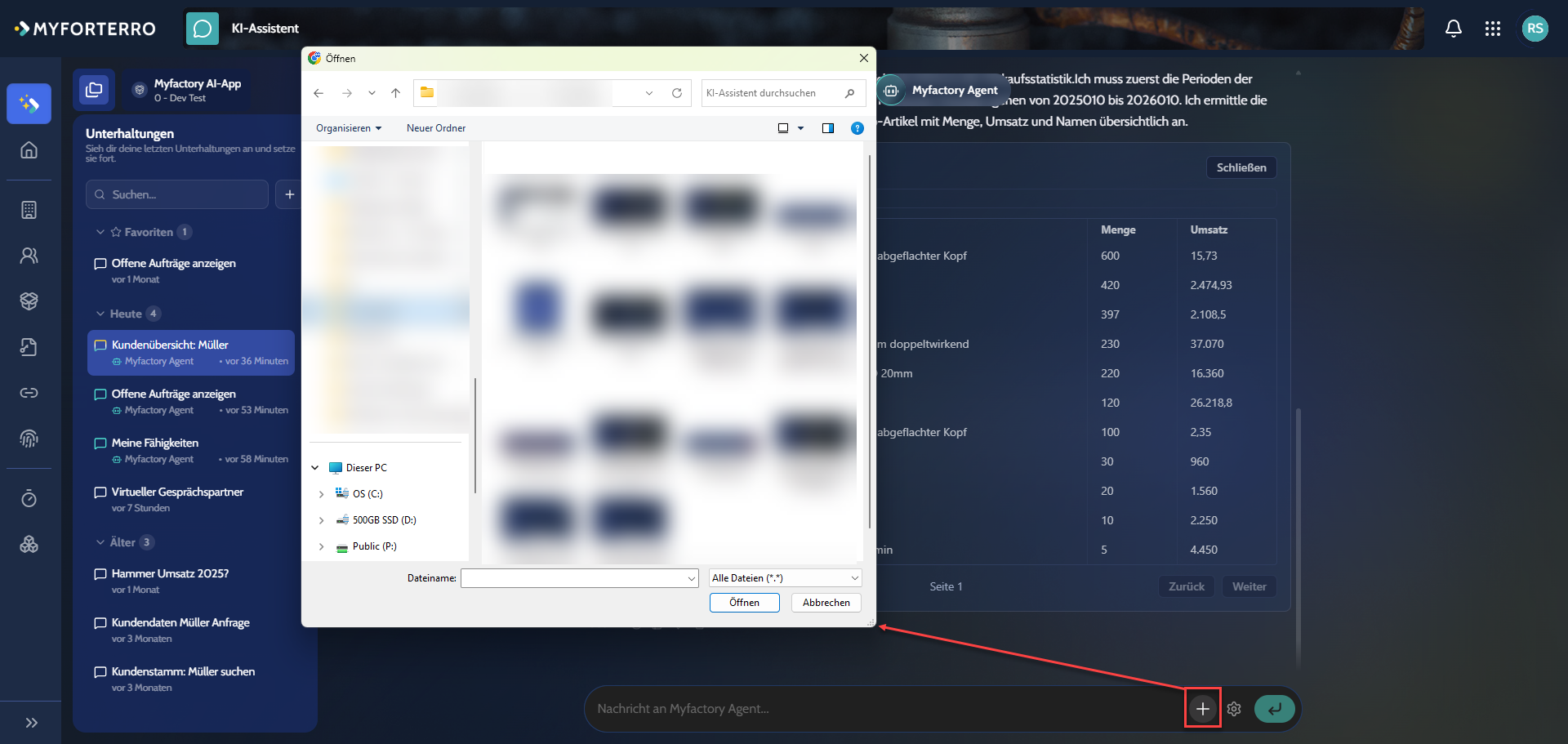
Task: Send message with the enter arrow button
Action: click(x=1274, y=709)
